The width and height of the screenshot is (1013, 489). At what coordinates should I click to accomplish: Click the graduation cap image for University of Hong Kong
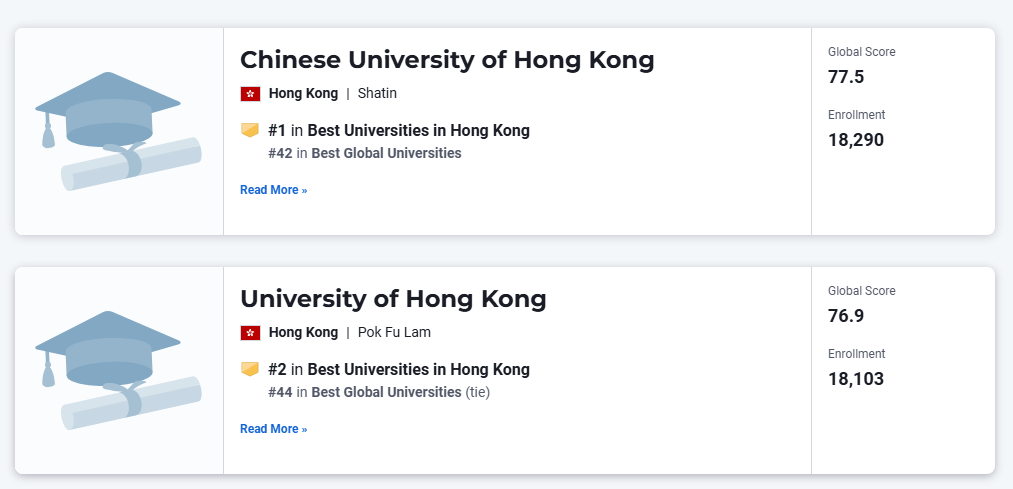point(118,370)
